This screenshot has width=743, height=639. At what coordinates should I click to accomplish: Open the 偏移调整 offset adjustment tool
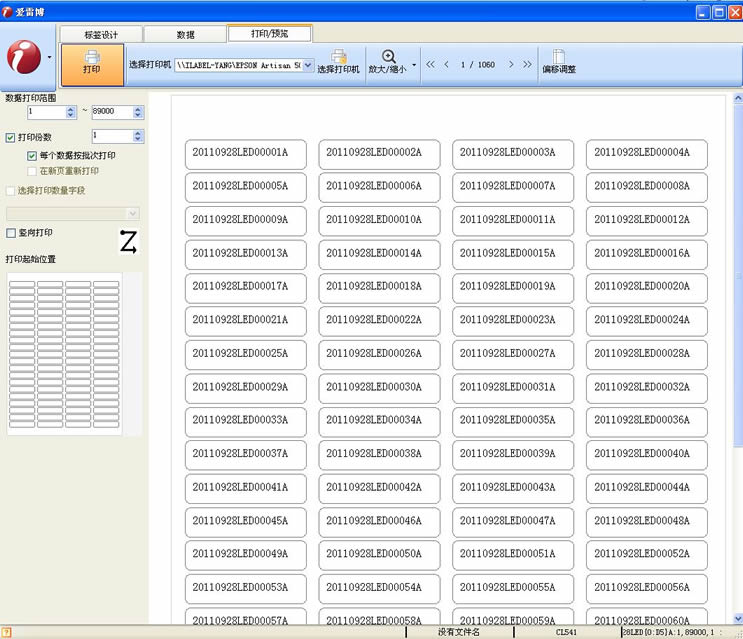click(559, 62)
